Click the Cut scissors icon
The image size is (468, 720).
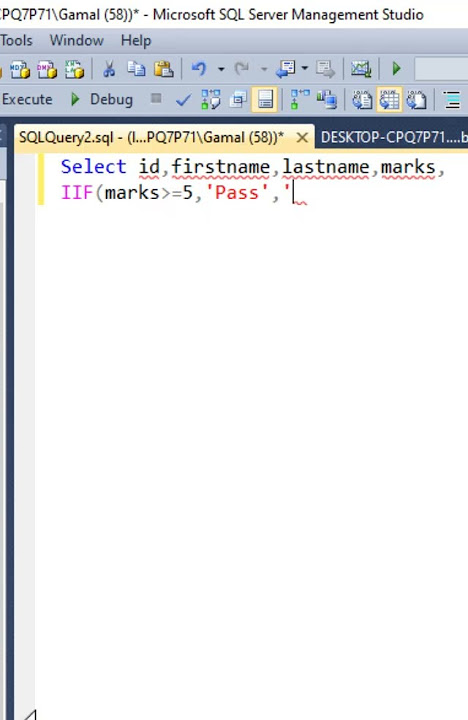(x=109, y=69)
